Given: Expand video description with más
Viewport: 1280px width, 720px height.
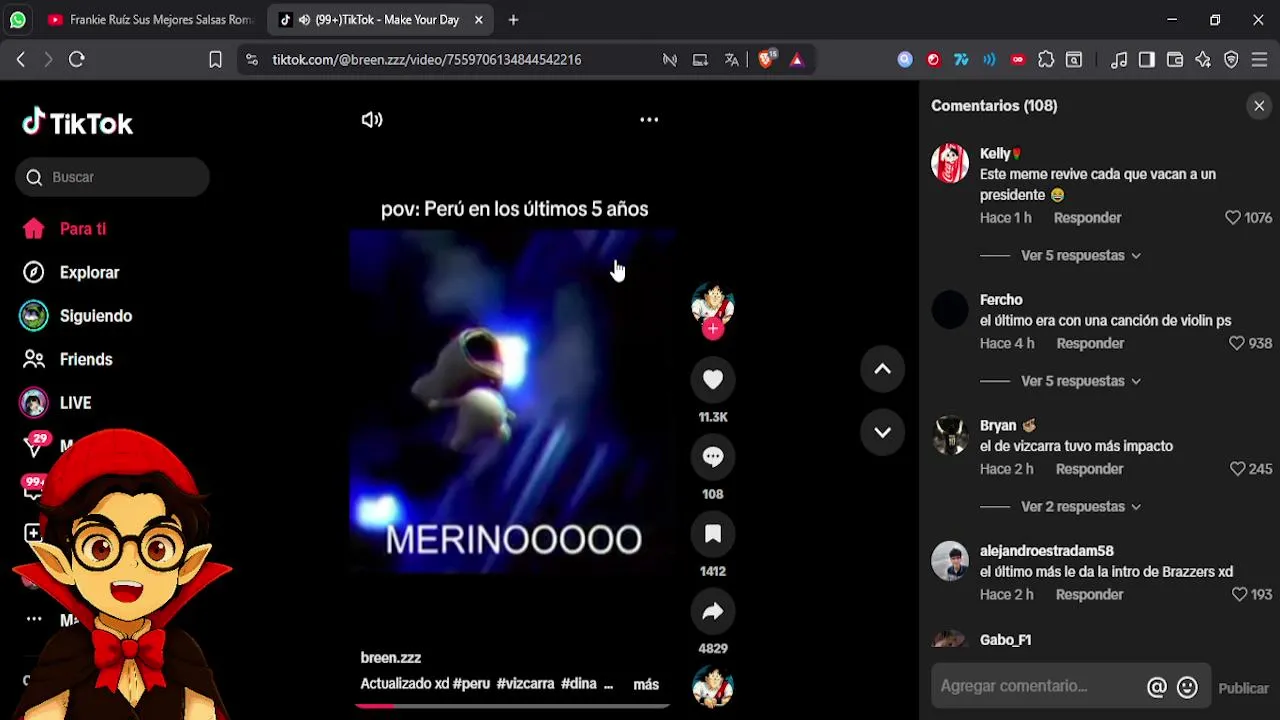Looking at the screenshot, I should tap(646, 685).
